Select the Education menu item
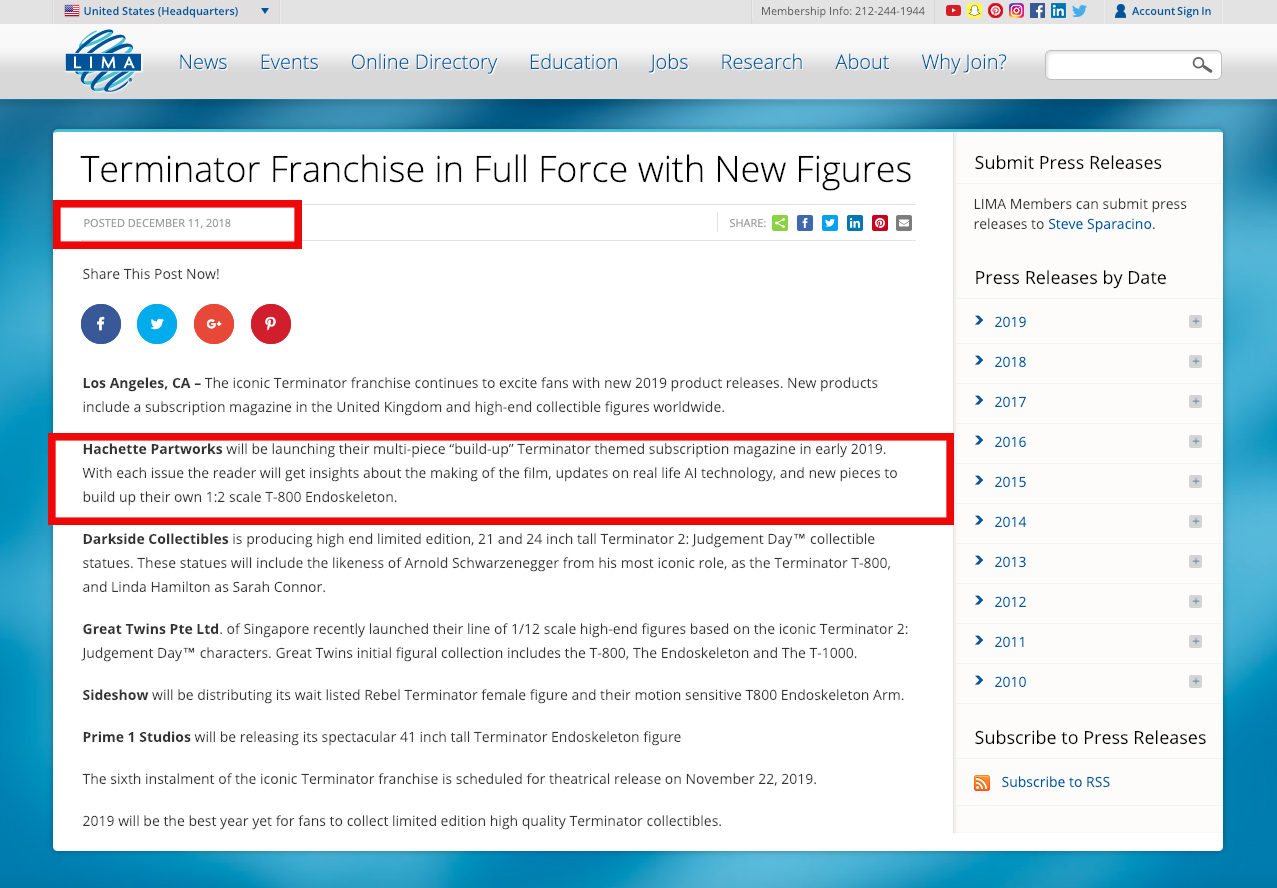The width and height of the screenshot is (1277, 888). 573,62
